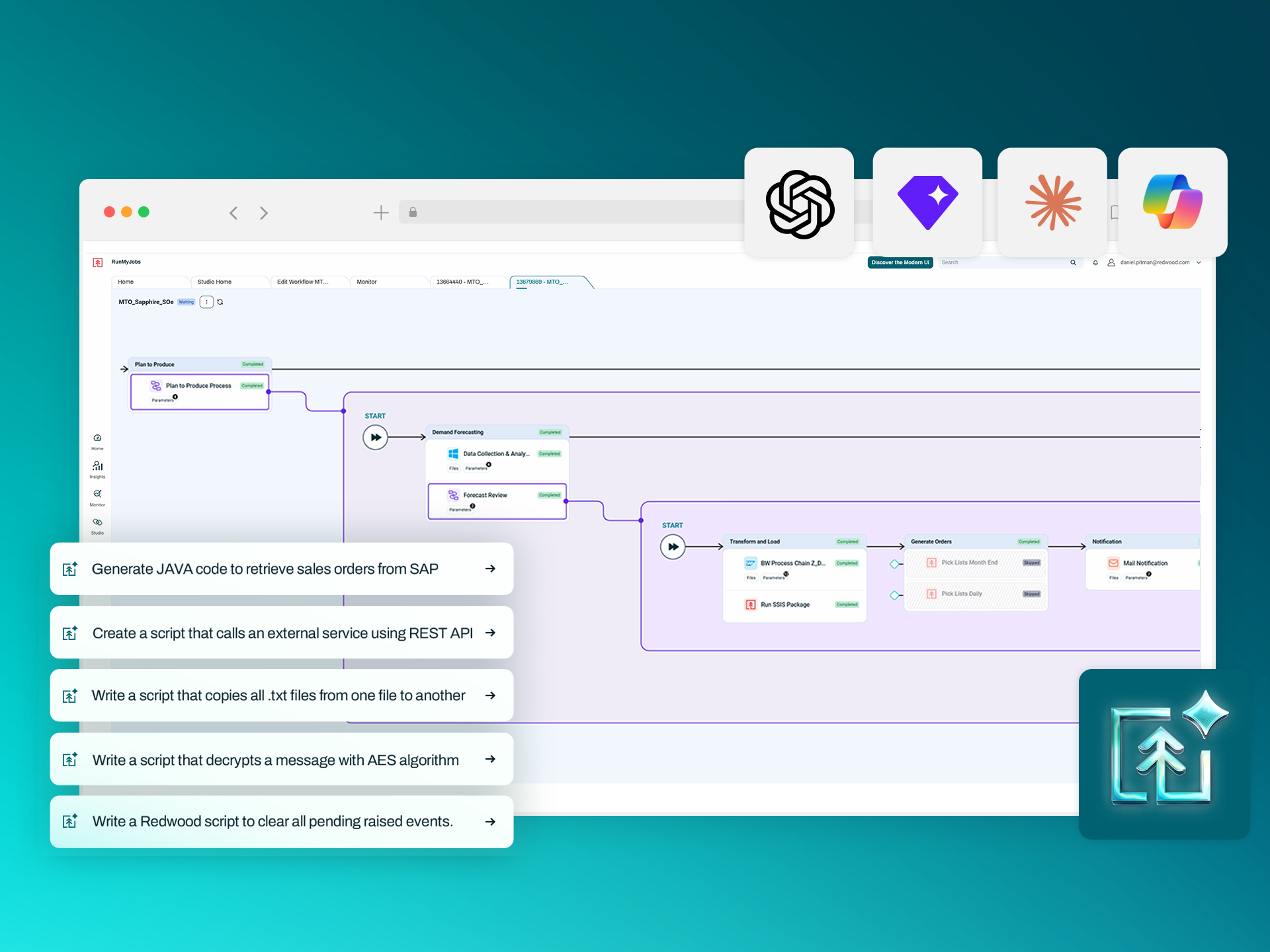This screenshot has width=1270, height=952.
Task: Click the refresh icon beside MTO_Sapphire_SOe
Action: [220, 302]
